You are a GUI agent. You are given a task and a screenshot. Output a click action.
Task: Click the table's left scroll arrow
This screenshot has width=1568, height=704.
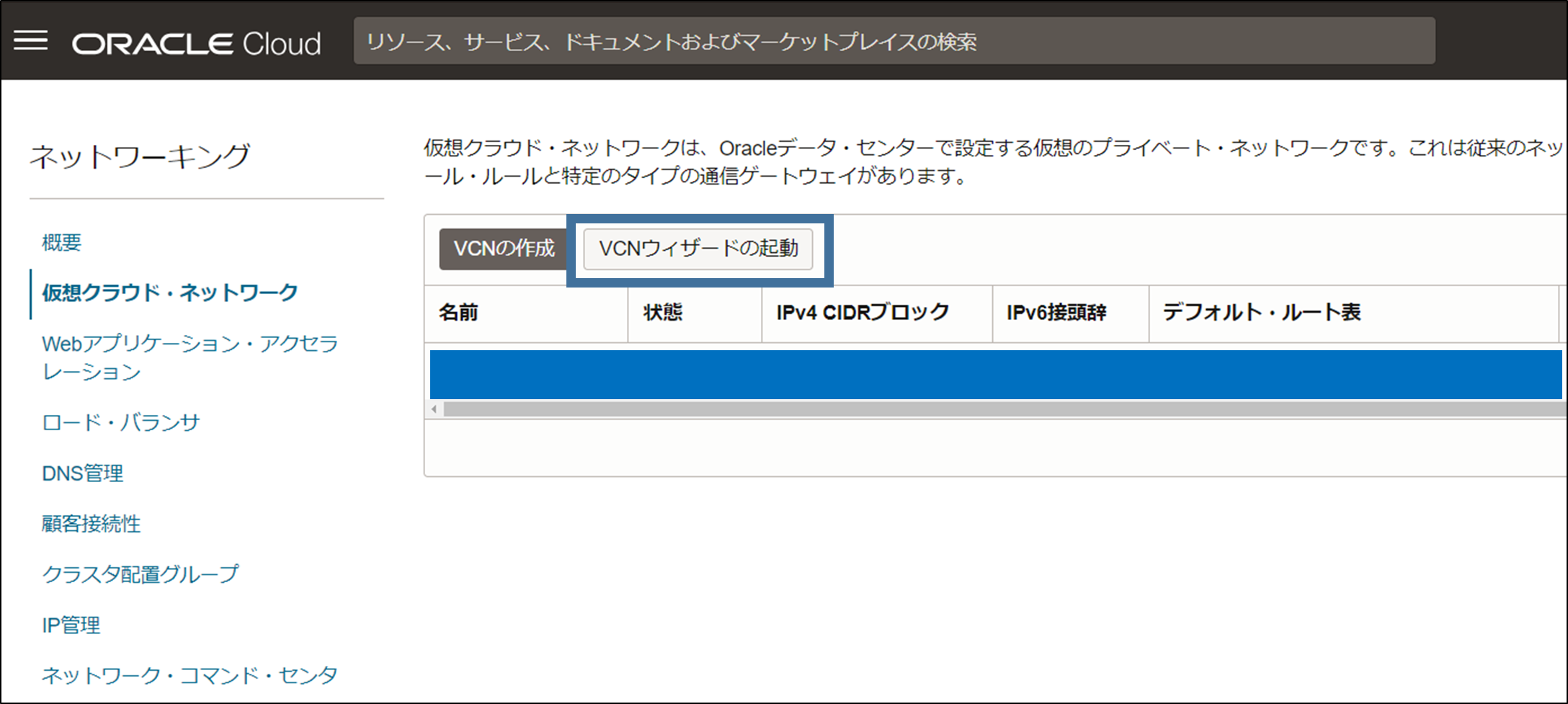tap(434, 409)
